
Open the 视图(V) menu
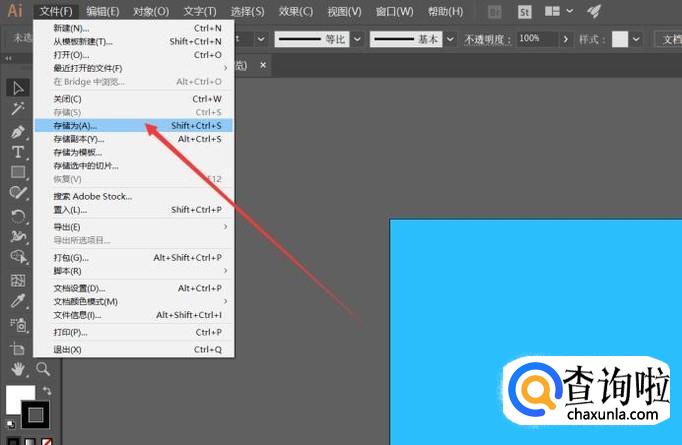[x=344, y=11]
